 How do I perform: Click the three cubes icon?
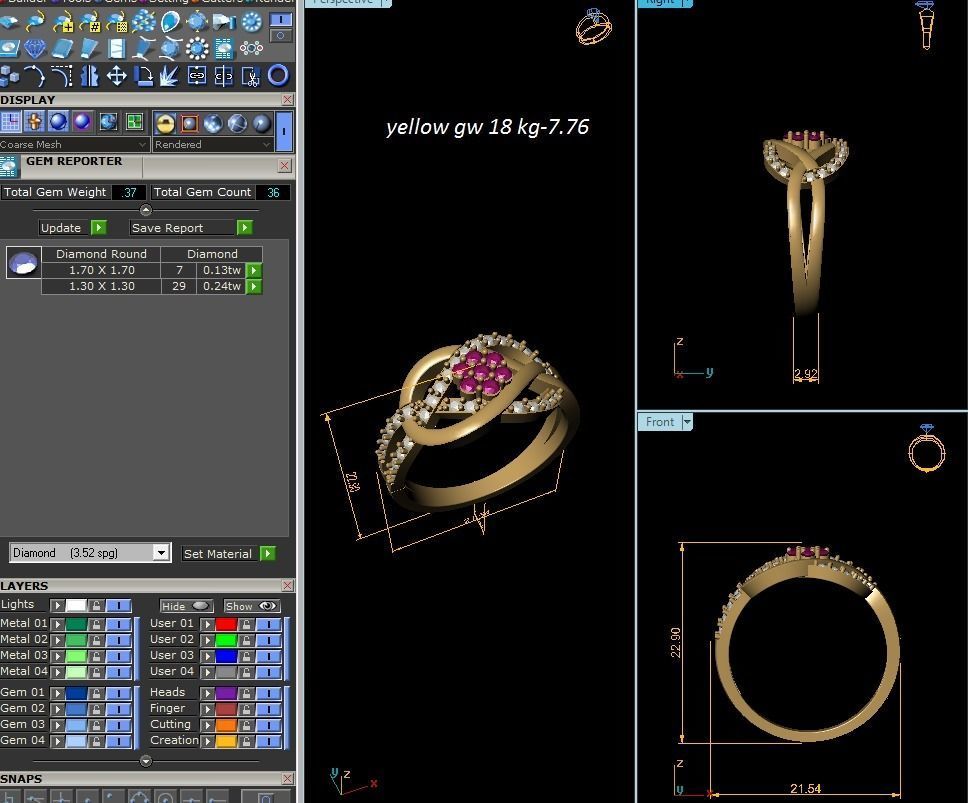(9, 75)
